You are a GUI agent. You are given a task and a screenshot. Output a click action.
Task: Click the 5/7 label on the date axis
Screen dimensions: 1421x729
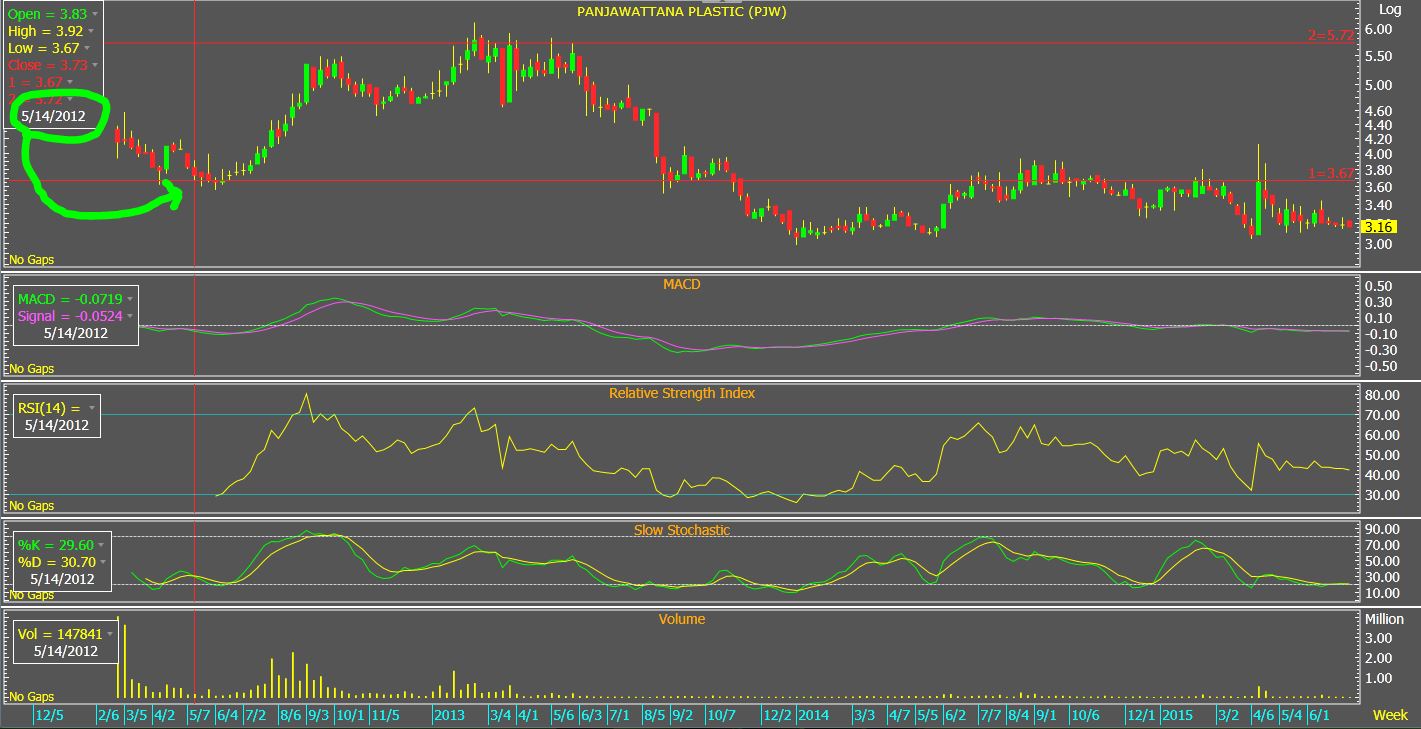tap(199, 715)
